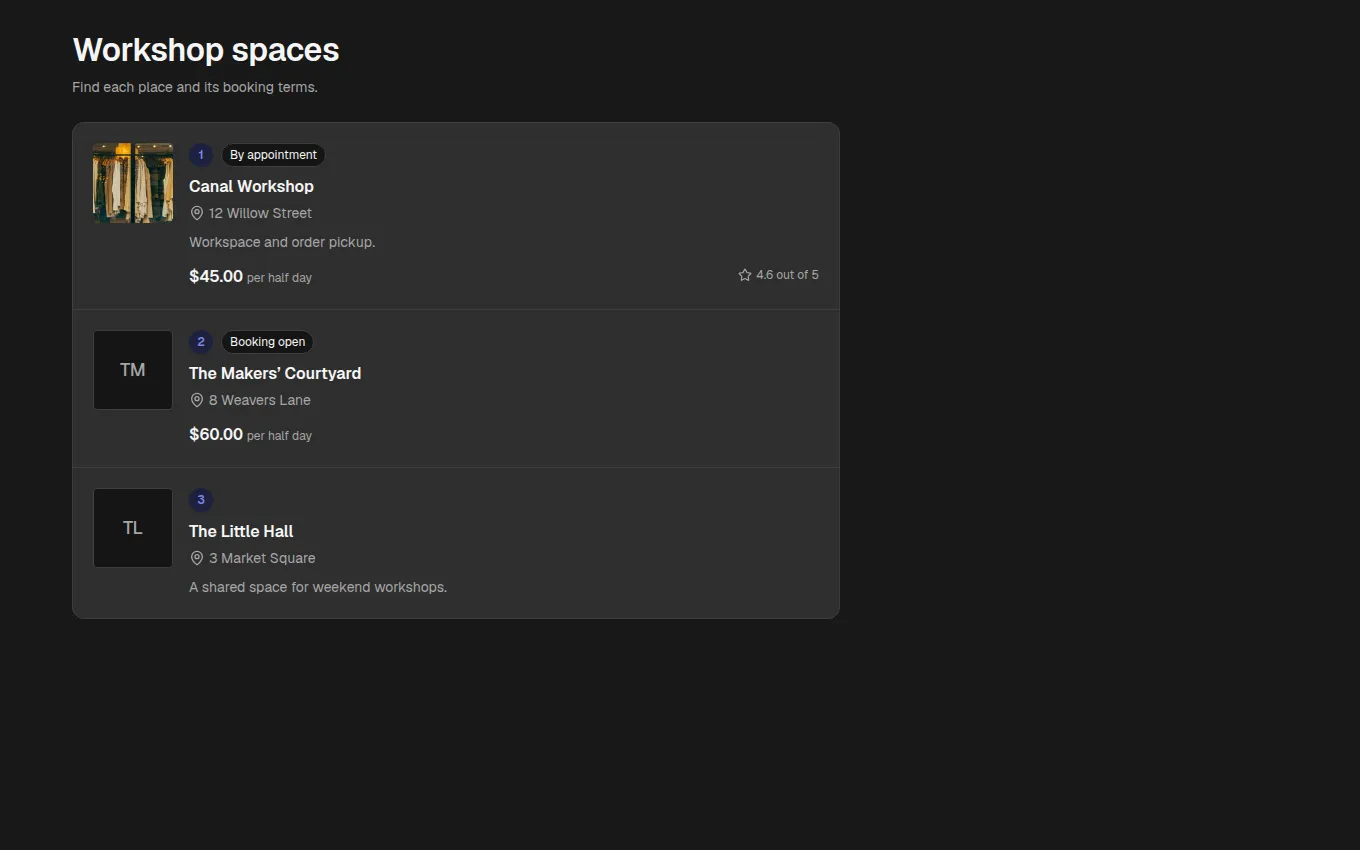Click the location pin beside 8 Weavers Lane
The width and height of the screenshot is (1360, 850).
197,400
